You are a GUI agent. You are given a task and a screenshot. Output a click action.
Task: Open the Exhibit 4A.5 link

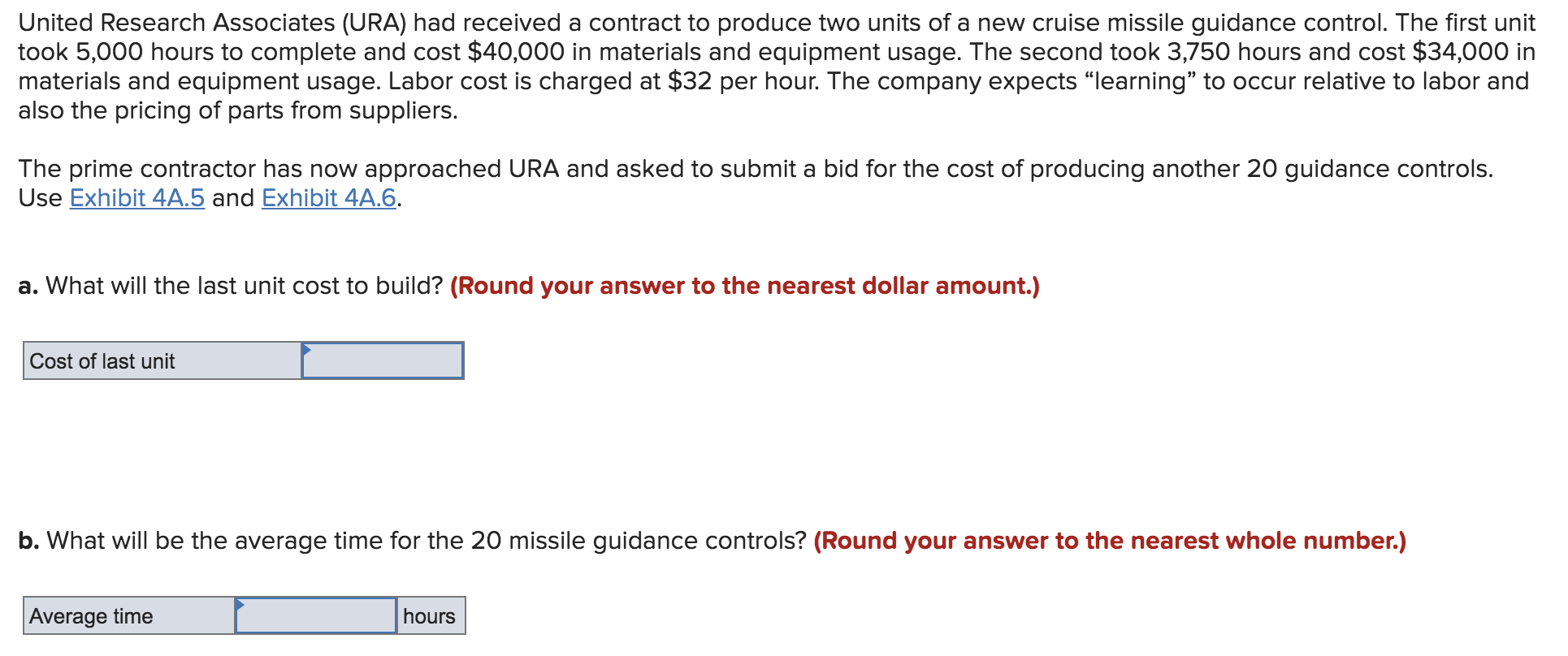tap(135, 197)
